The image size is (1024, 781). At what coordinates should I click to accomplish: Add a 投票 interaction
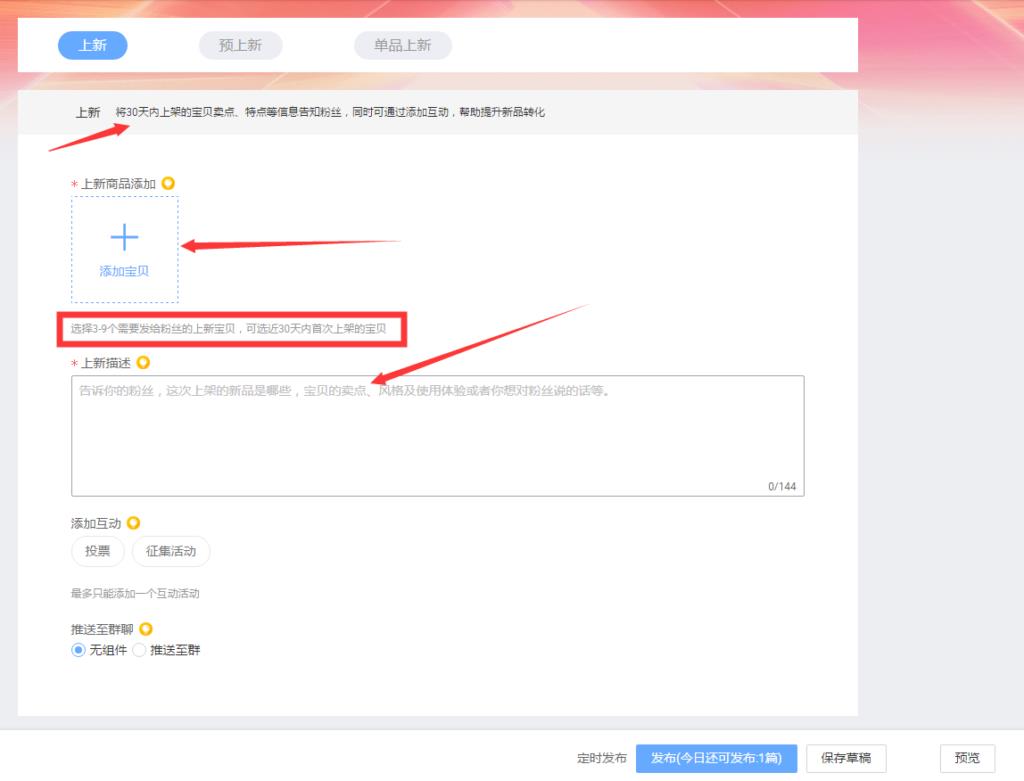(97, 551)
